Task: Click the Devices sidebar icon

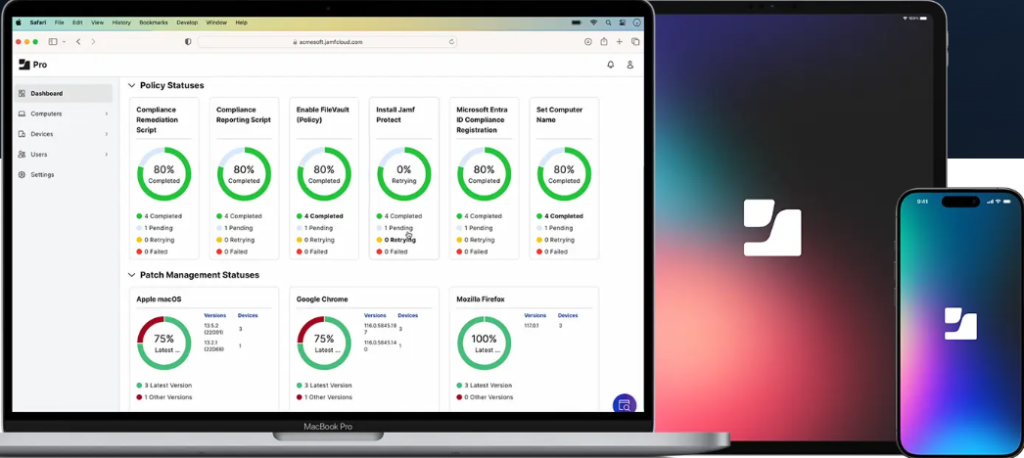Action: (22, 134)
